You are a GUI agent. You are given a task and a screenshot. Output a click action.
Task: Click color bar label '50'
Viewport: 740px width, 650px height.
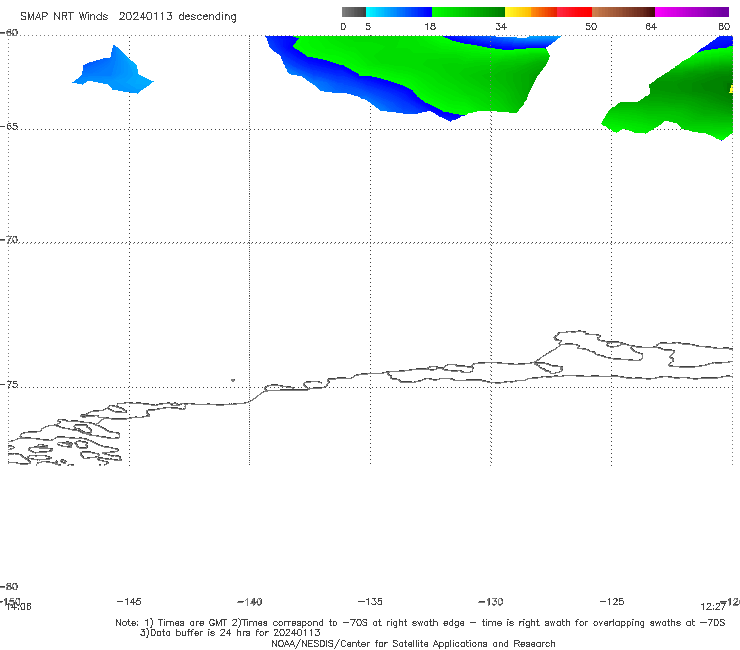[591, 27]
